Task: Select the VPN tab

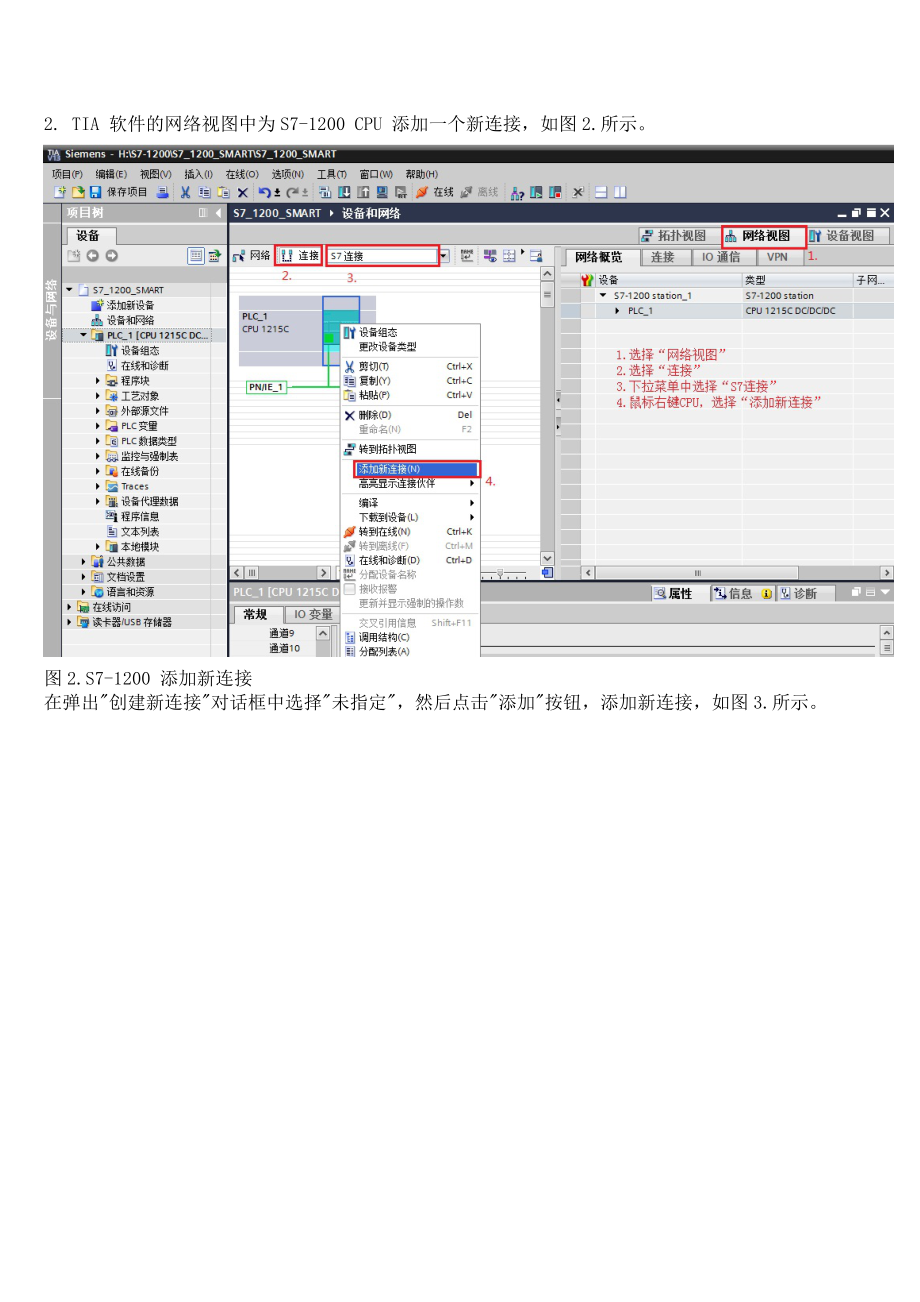Action: click(x=777, y=257)
